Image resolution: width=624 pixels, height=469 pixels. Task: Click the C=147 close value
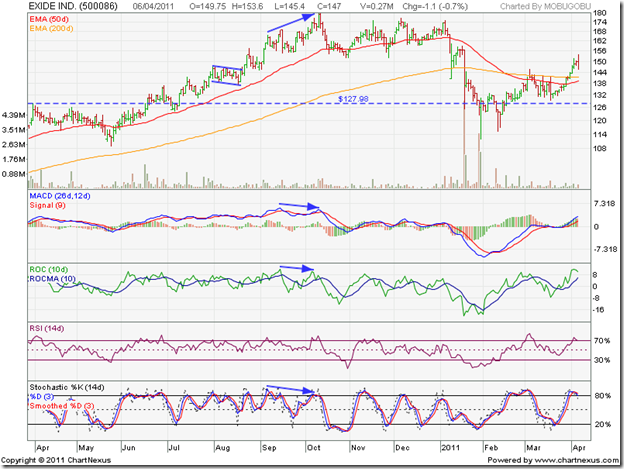click(x=331, y=6)
